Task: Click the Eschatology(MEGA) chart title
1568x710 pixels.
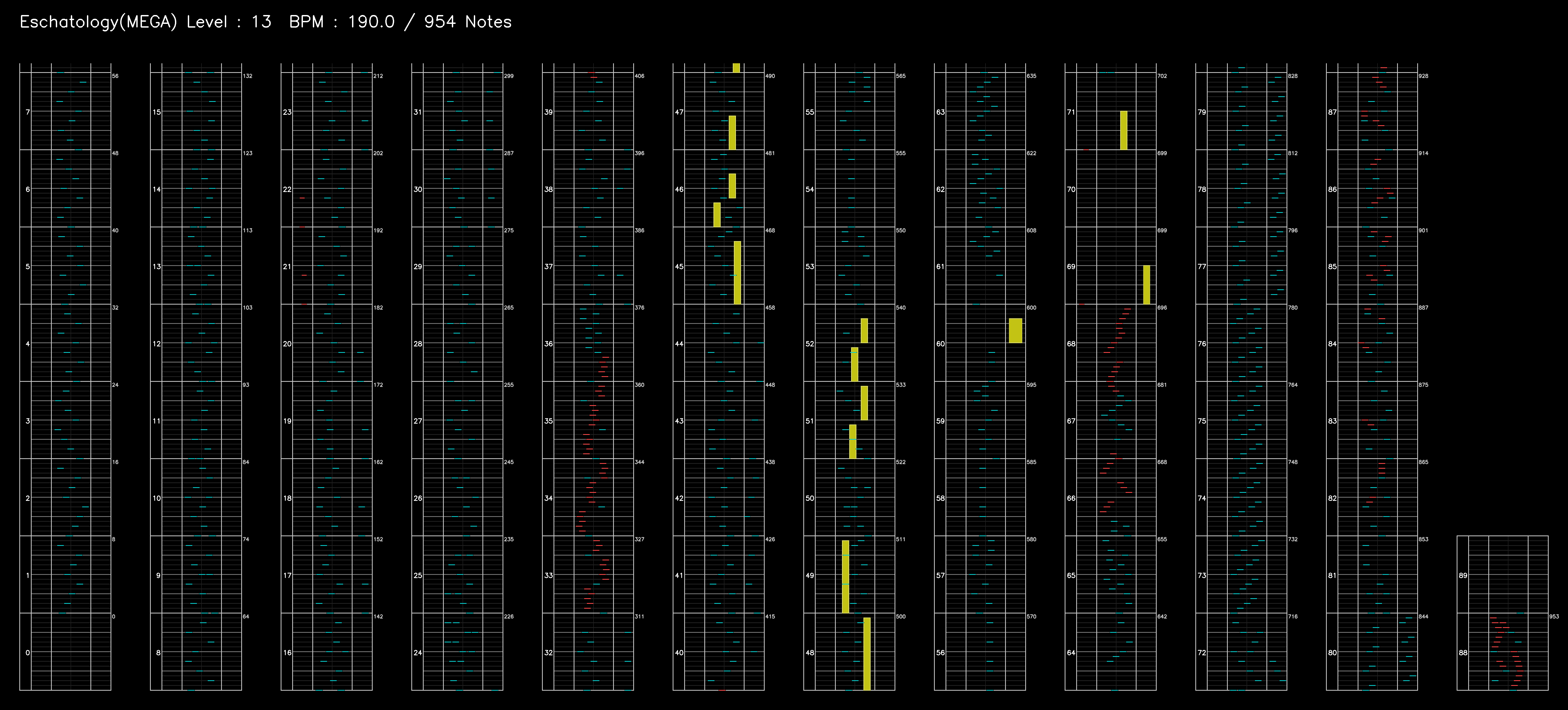Action: coord(99,22)
